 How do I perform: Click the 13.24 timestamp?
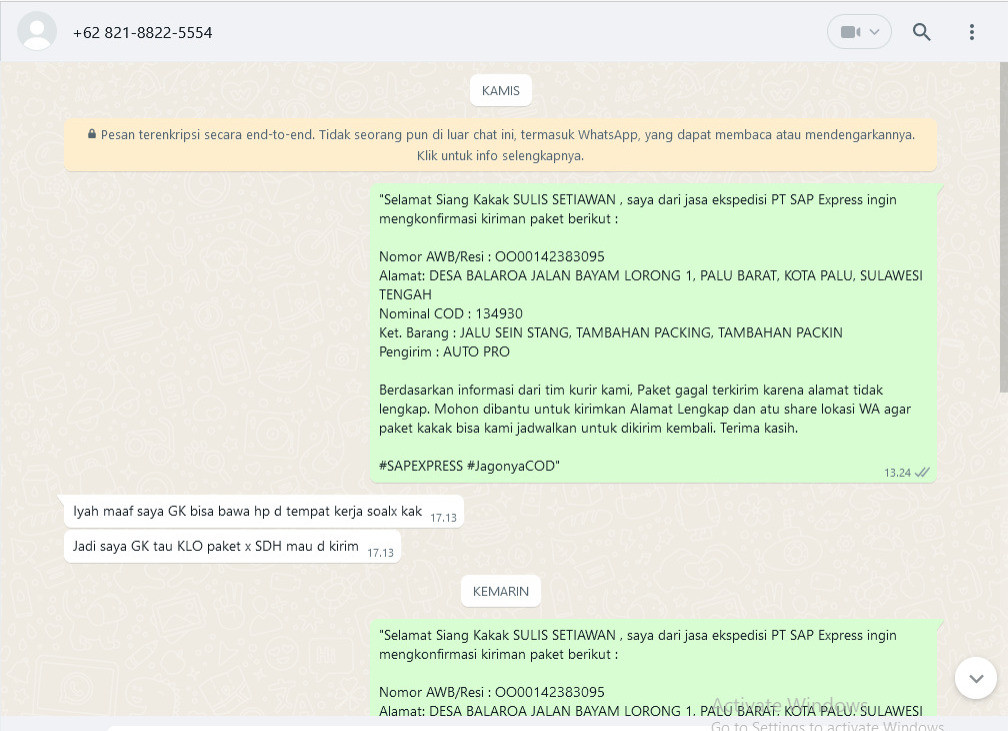coord(897,473)
